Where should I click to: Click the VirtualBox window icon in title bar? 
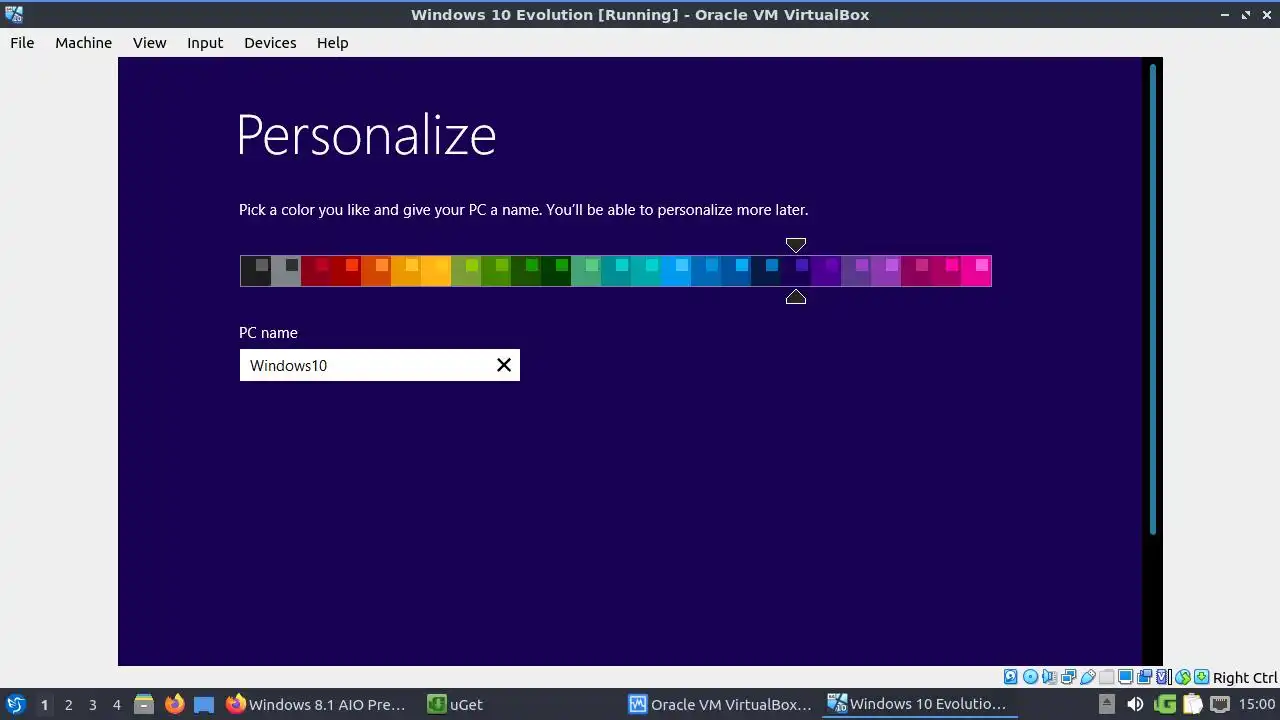tap(14, 14)
